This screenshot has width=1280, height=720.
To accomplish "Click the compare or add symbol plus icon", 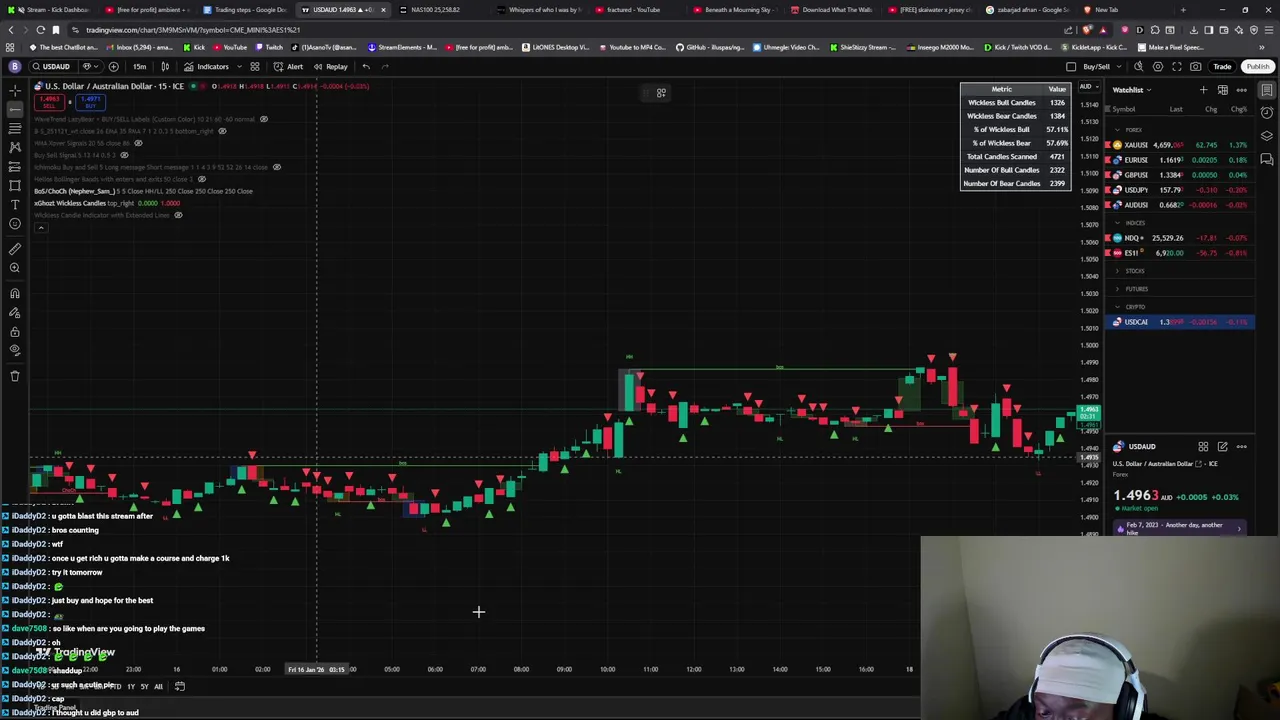I will [x=113, y=67].
